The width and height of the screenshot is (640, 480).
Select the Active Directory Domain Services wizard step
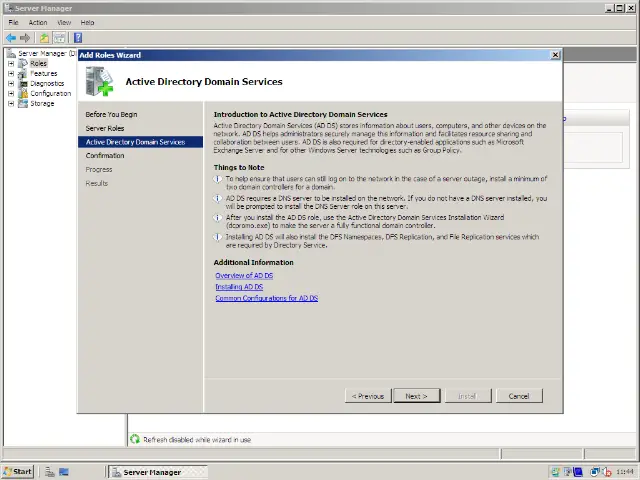tap(140, 142)
